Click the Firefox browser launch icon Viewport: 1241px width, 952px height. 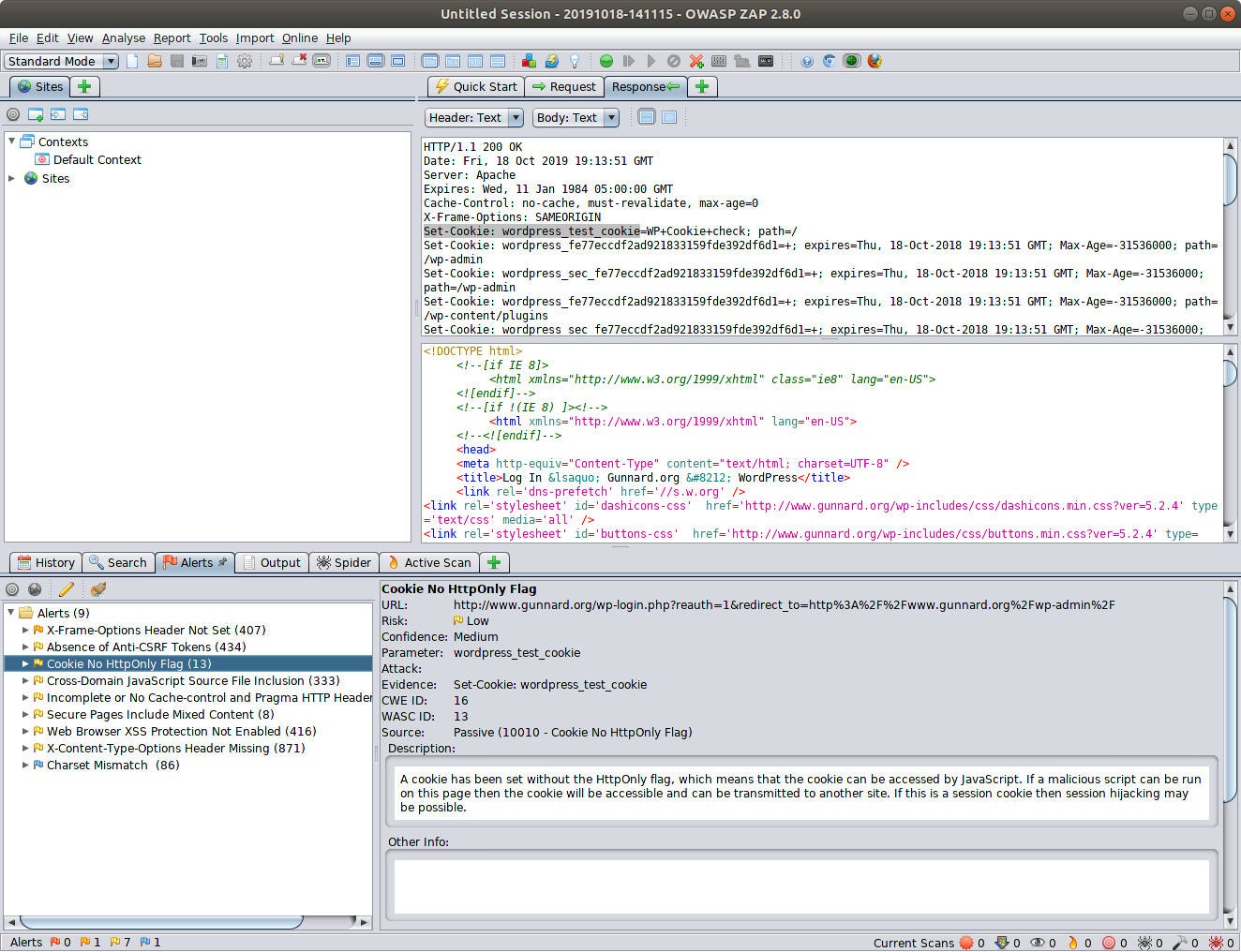pos(875,61)
